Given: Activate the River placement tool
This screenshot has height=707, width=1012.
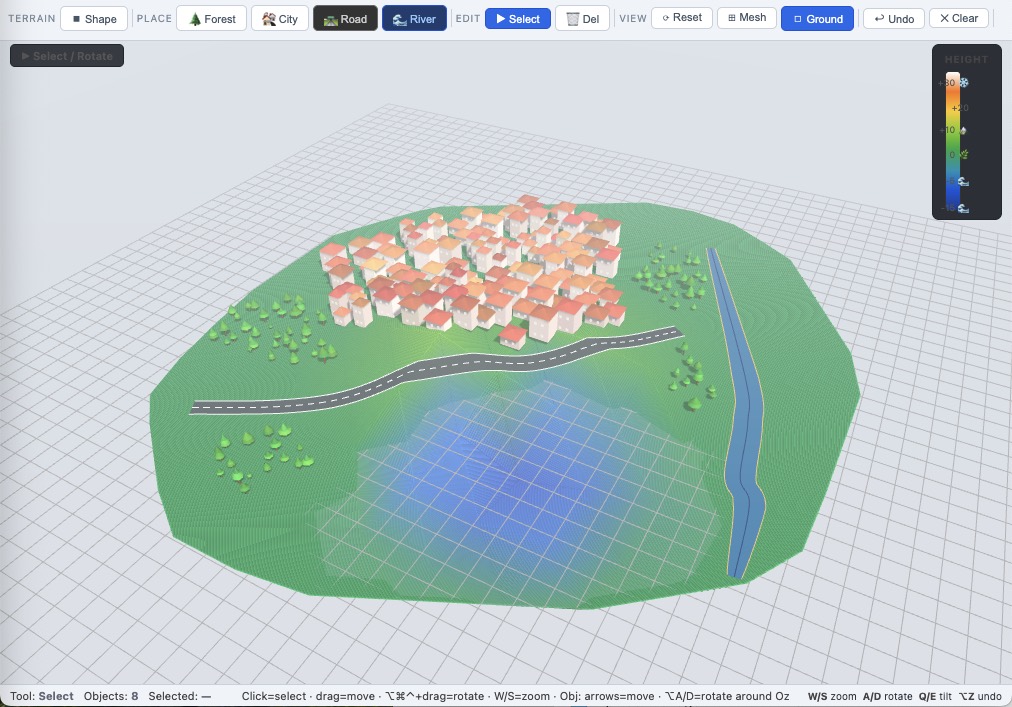Looking at the screenshot, I should [414, 19].
